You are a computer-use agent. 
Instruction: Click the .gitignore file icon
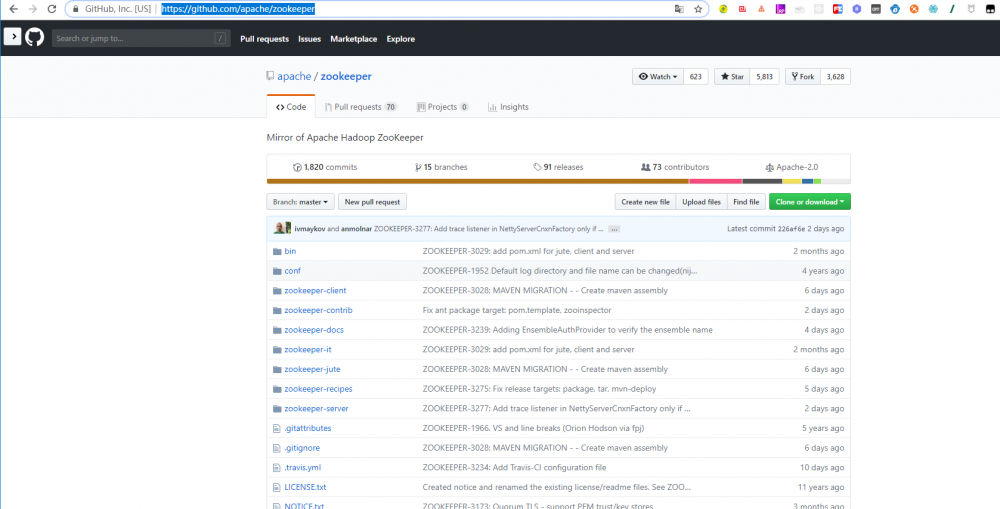pos(277,448)
